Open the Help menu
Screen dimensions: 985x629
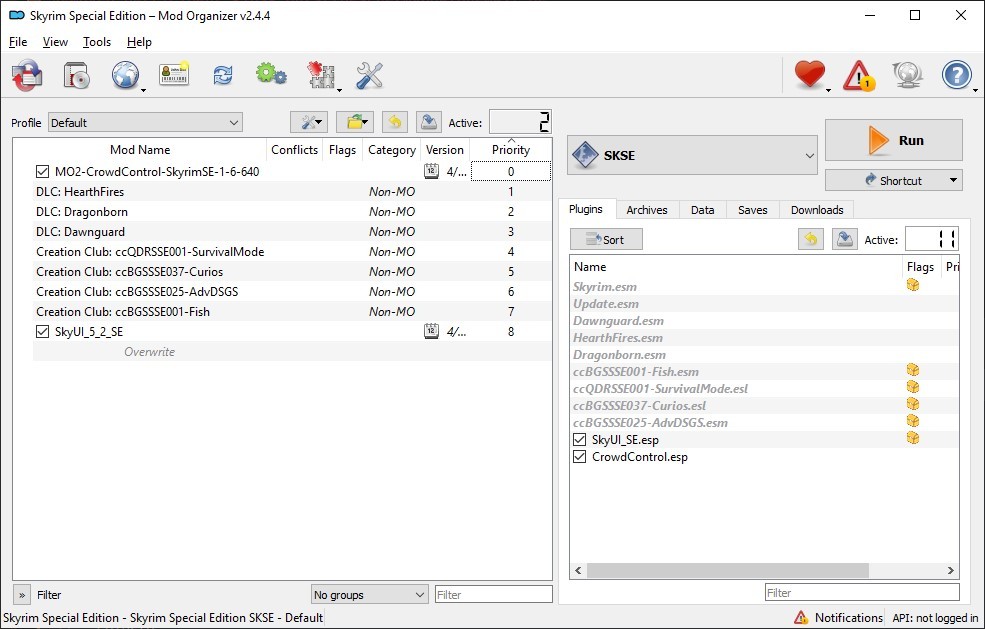tap(139, 41)
